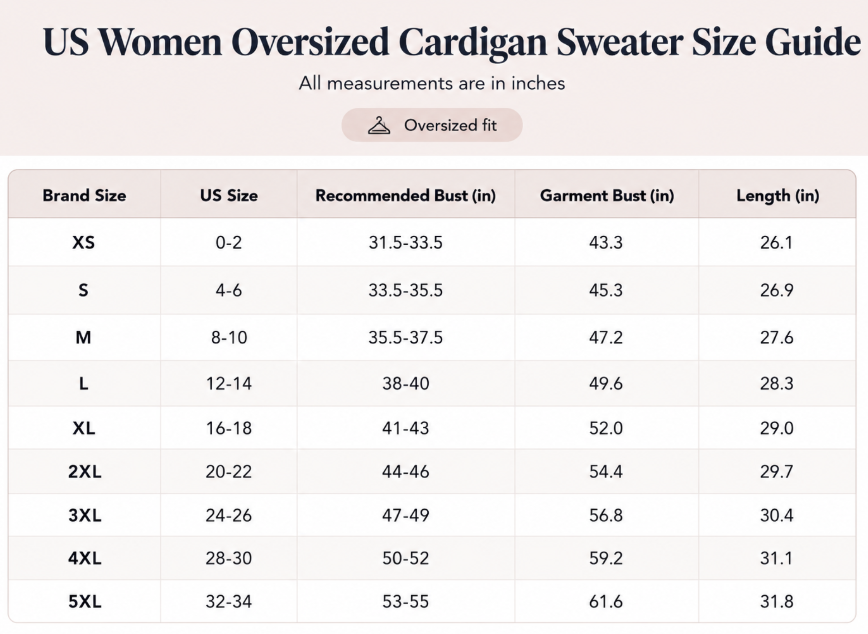The image size is (868, 634).
Task: Click the Garment Bust (in) header
Action: tap(607, 195)
